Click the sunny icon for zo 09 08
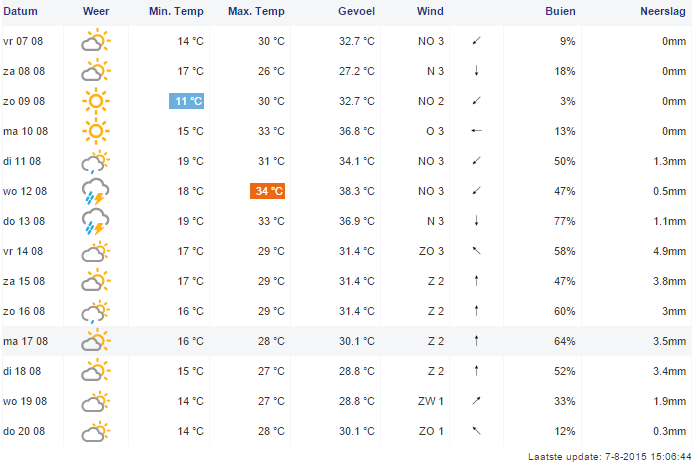Image resolution: width=700 pixels, height=465 pixels. (96, 101)
